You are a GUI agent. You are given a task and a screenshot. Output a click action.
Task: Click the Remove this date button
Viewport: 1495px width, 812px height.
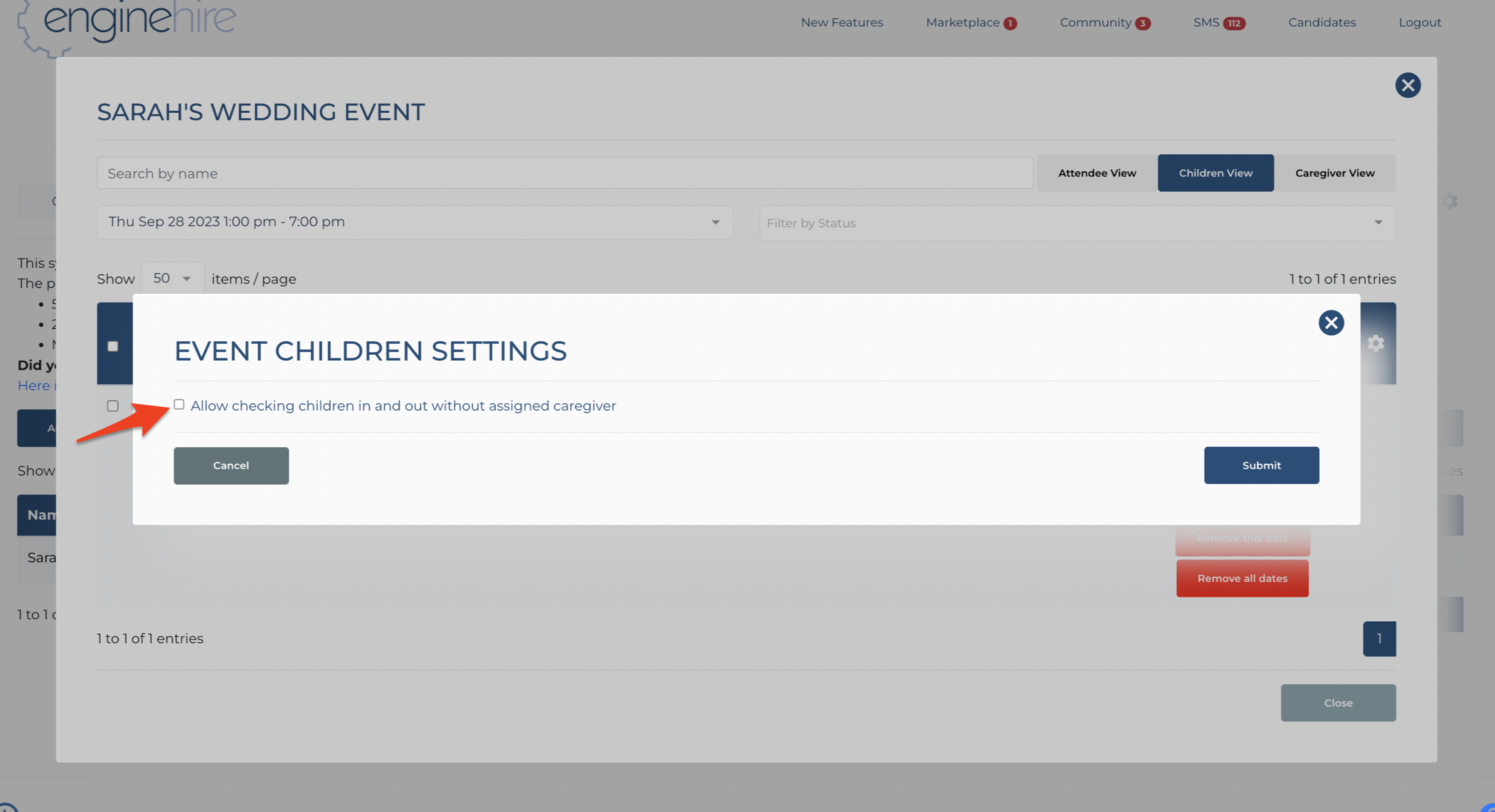pyautogui.click(x=1242, y=538)
